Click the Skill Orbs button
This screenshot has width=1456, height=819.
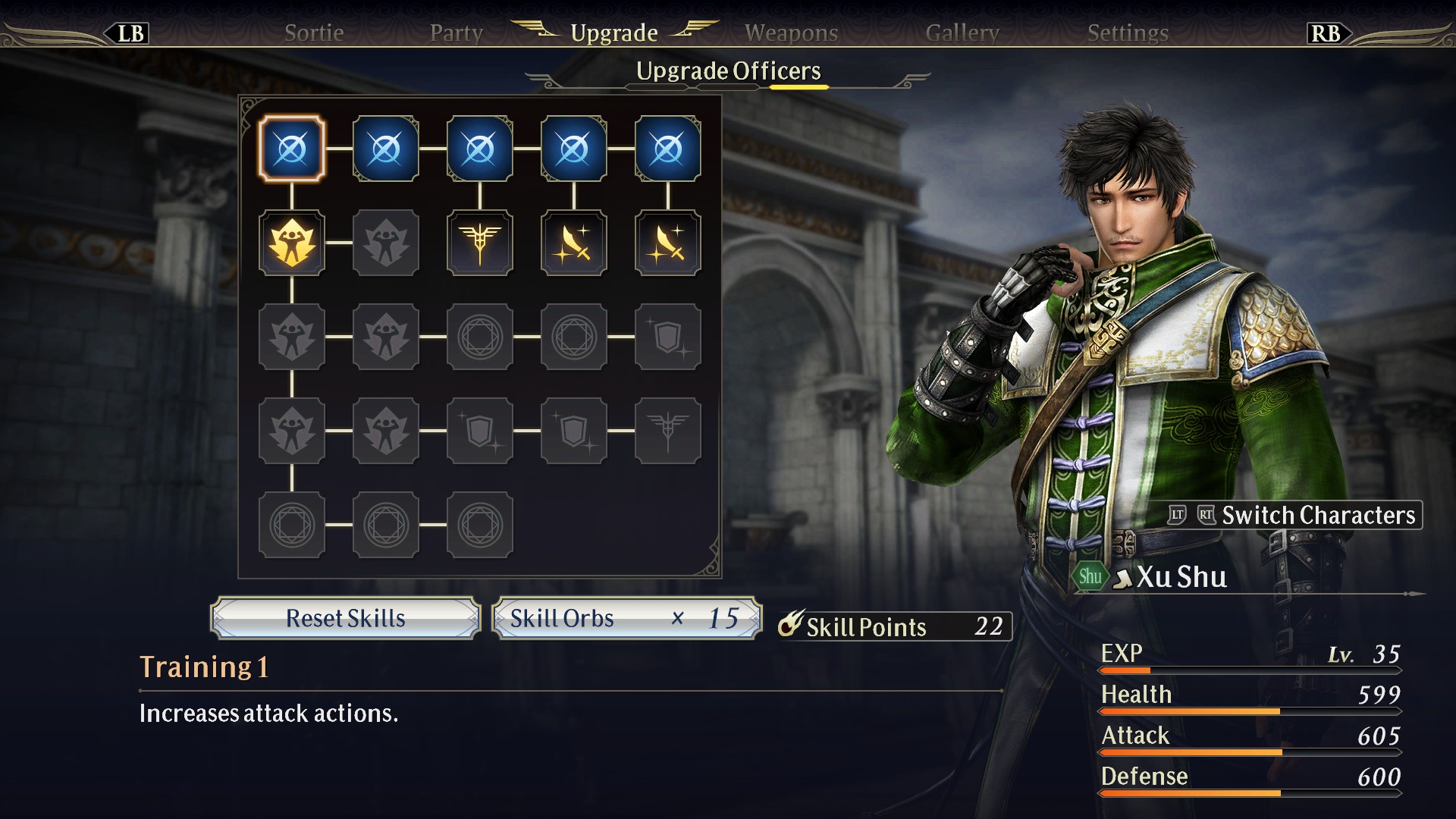tap(626, 618)
